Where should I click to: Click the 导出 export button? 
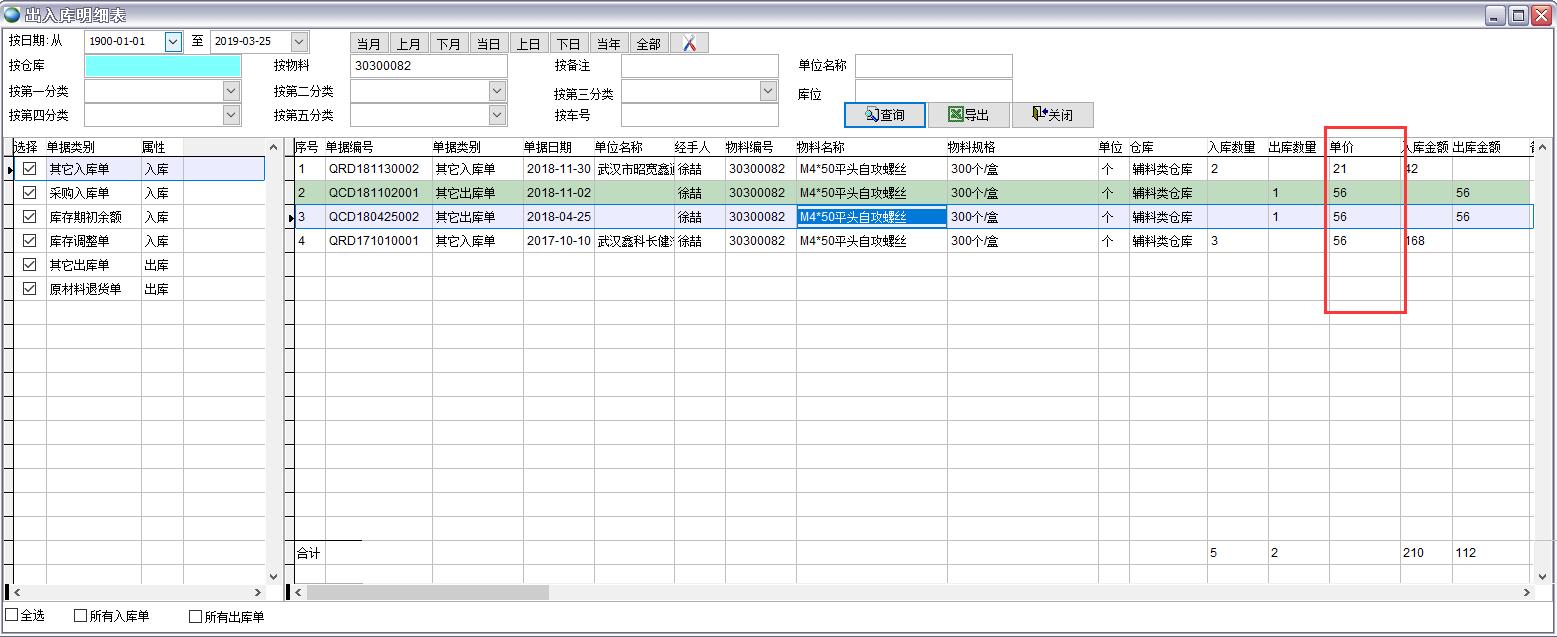968,115
